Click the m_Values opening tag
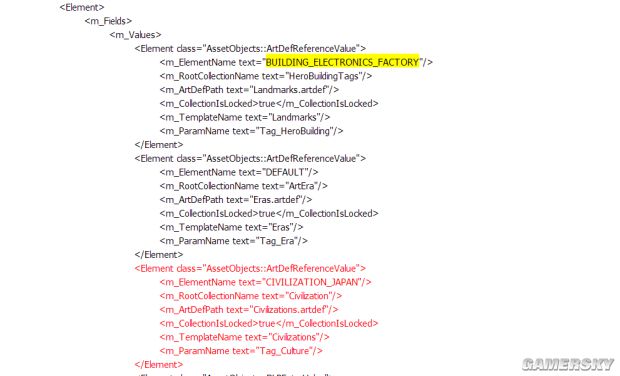Image resolution: width=620 pixels, height=376 pixels. 135,35
